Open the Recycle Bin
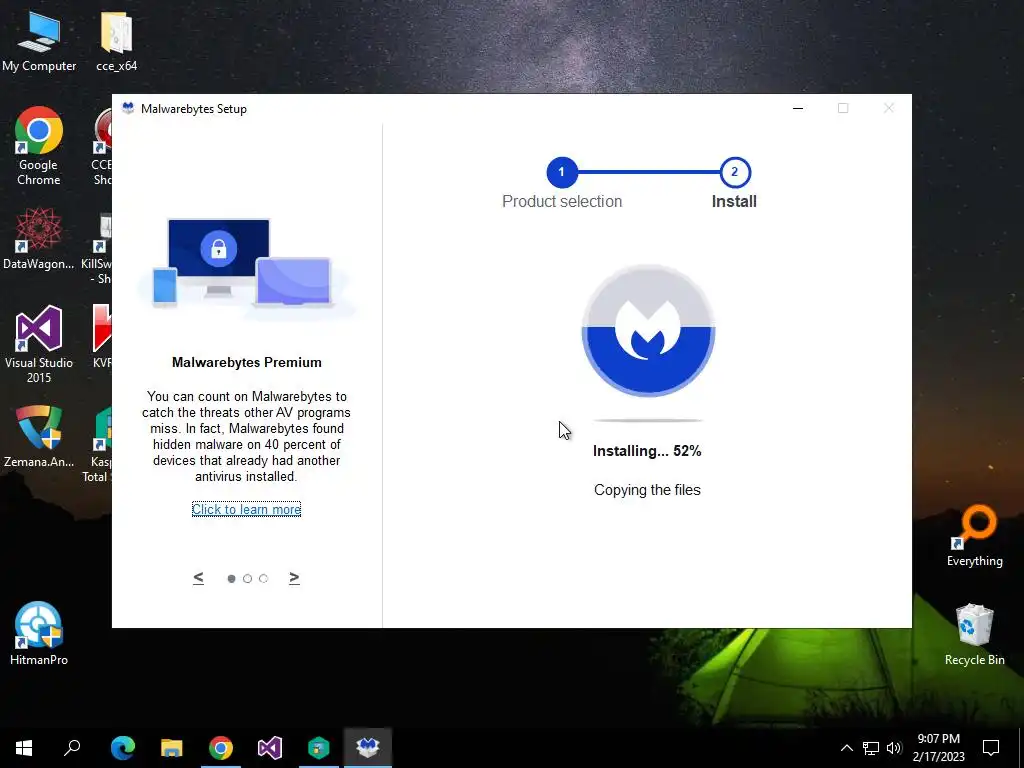1024x768 pixels. (974, 635)
